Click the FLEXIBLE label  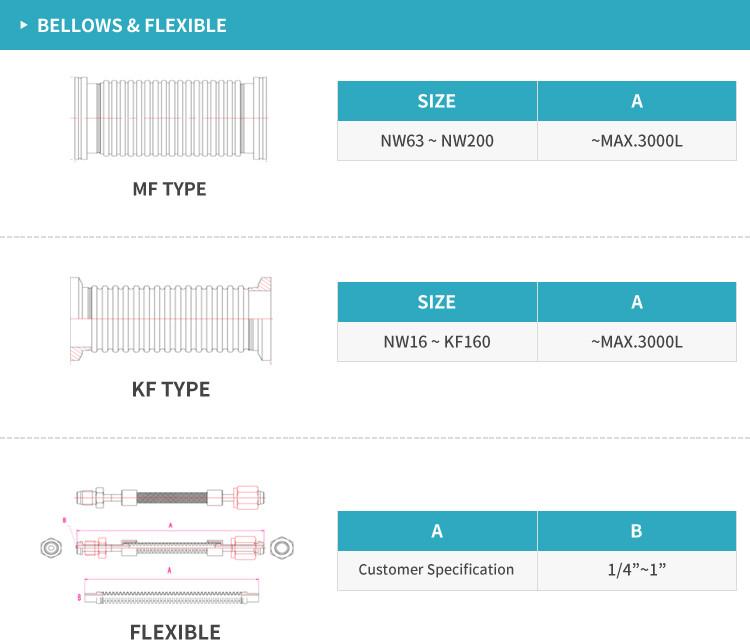tap(175, 631)
